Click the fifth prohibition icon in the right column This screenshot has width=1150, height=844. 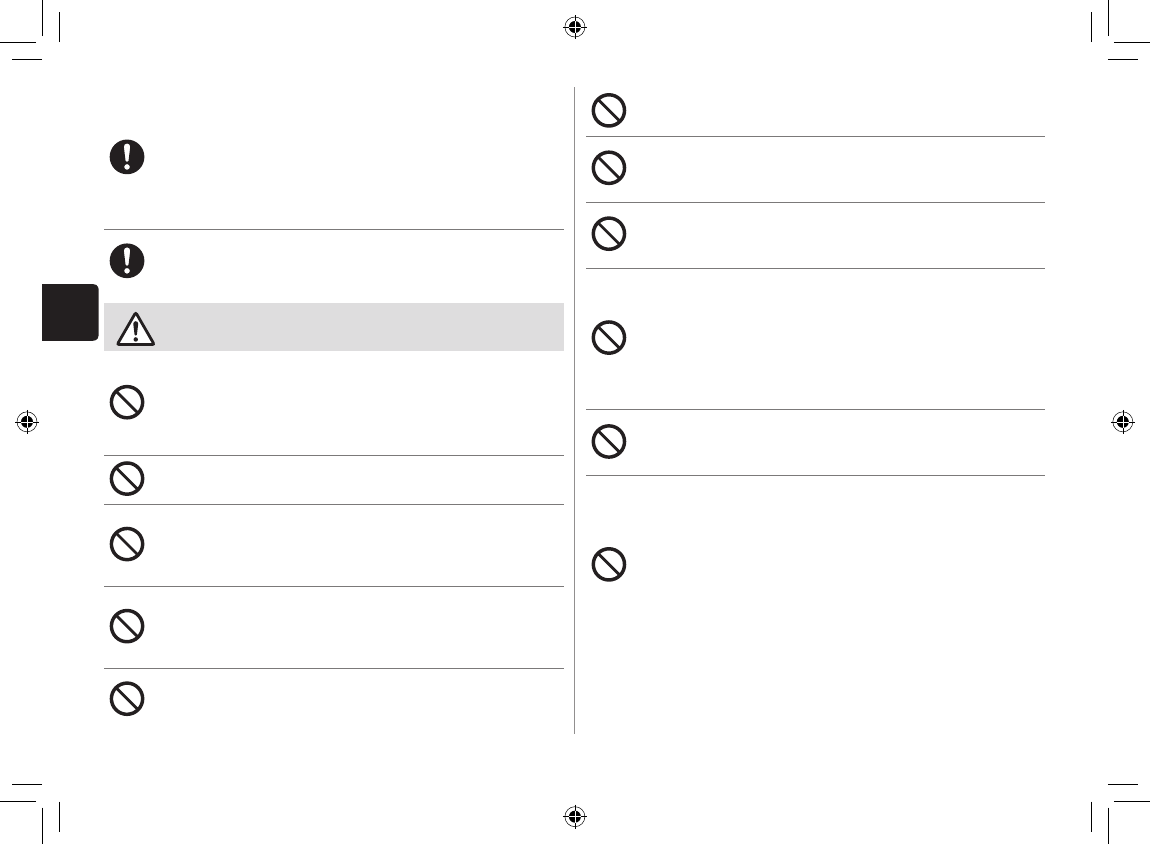coord(608,441)
